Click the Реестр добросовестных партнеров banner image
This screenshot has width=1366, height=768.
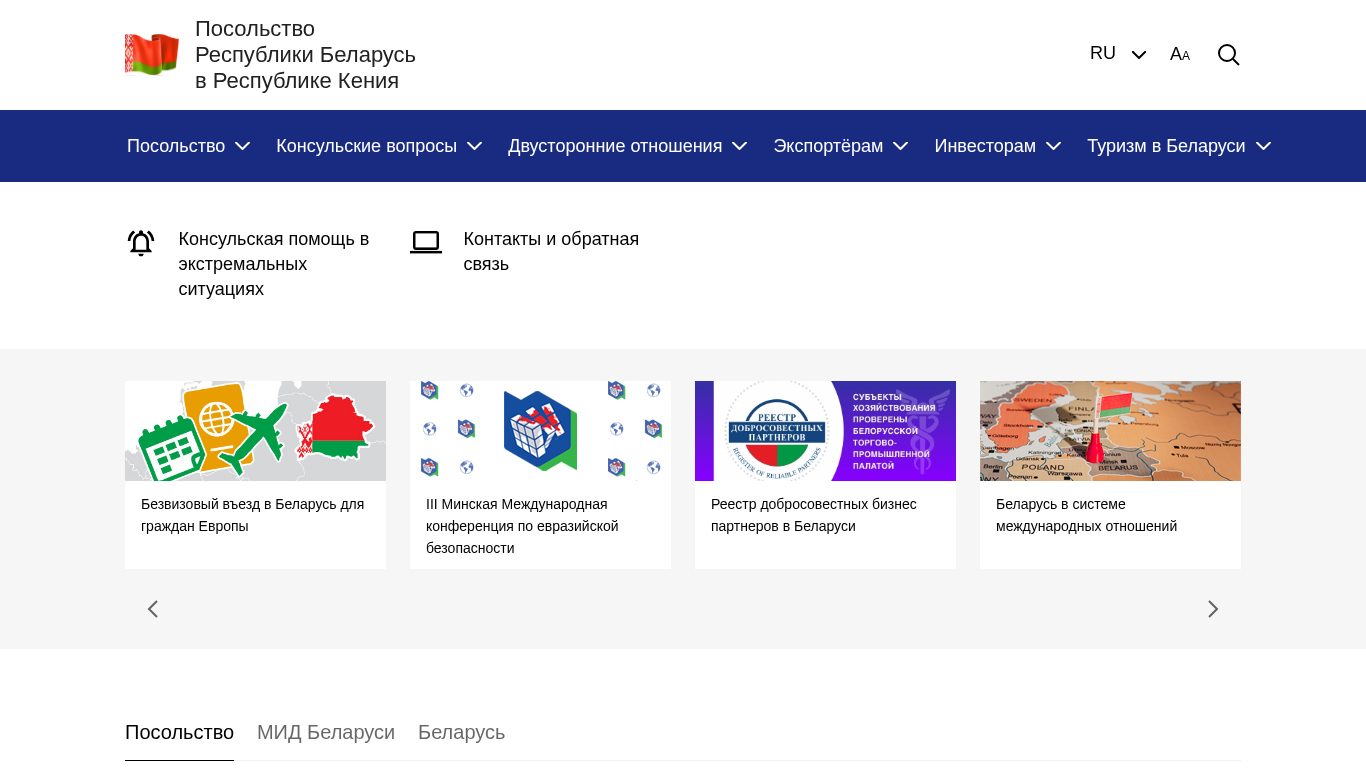point(825,431)
